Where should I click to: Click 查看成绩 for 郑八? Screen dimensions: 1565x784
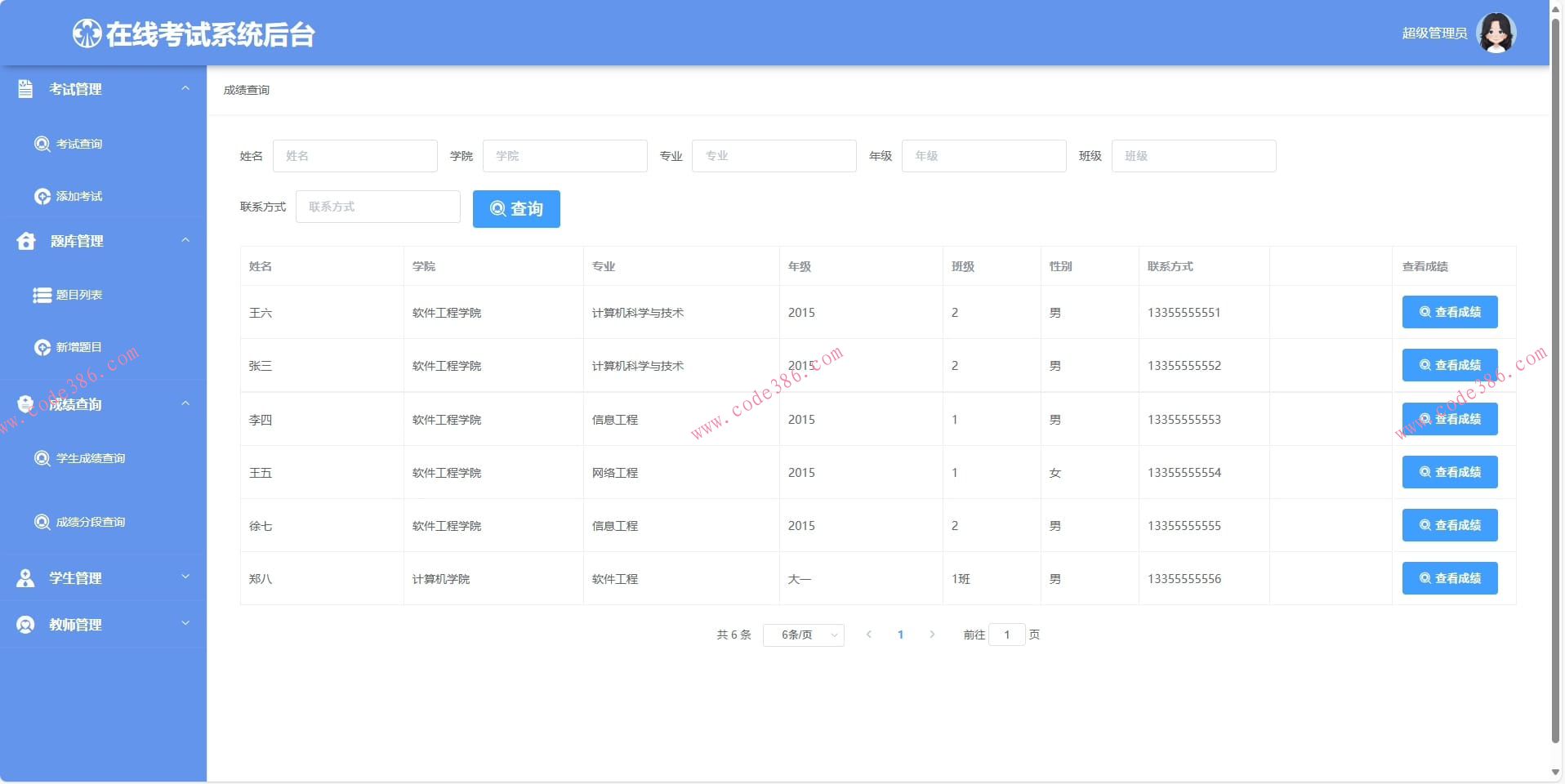[1449, 578]
